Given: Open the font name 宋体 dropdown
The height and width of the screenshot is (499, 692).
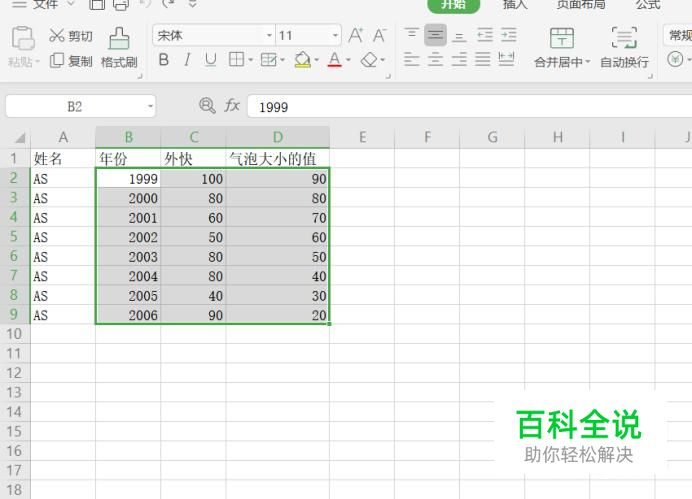Looking at the screenshot, I should point(270,35).
